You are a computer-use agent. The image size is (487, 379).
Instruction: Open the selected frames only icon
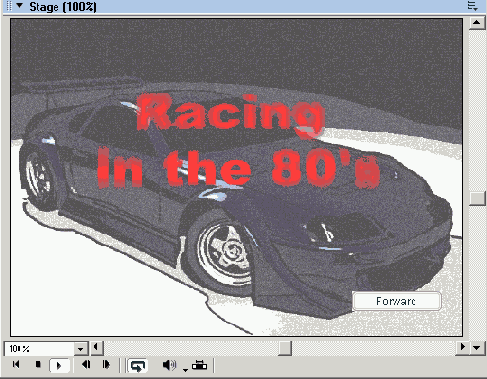(x=199, y=365)
